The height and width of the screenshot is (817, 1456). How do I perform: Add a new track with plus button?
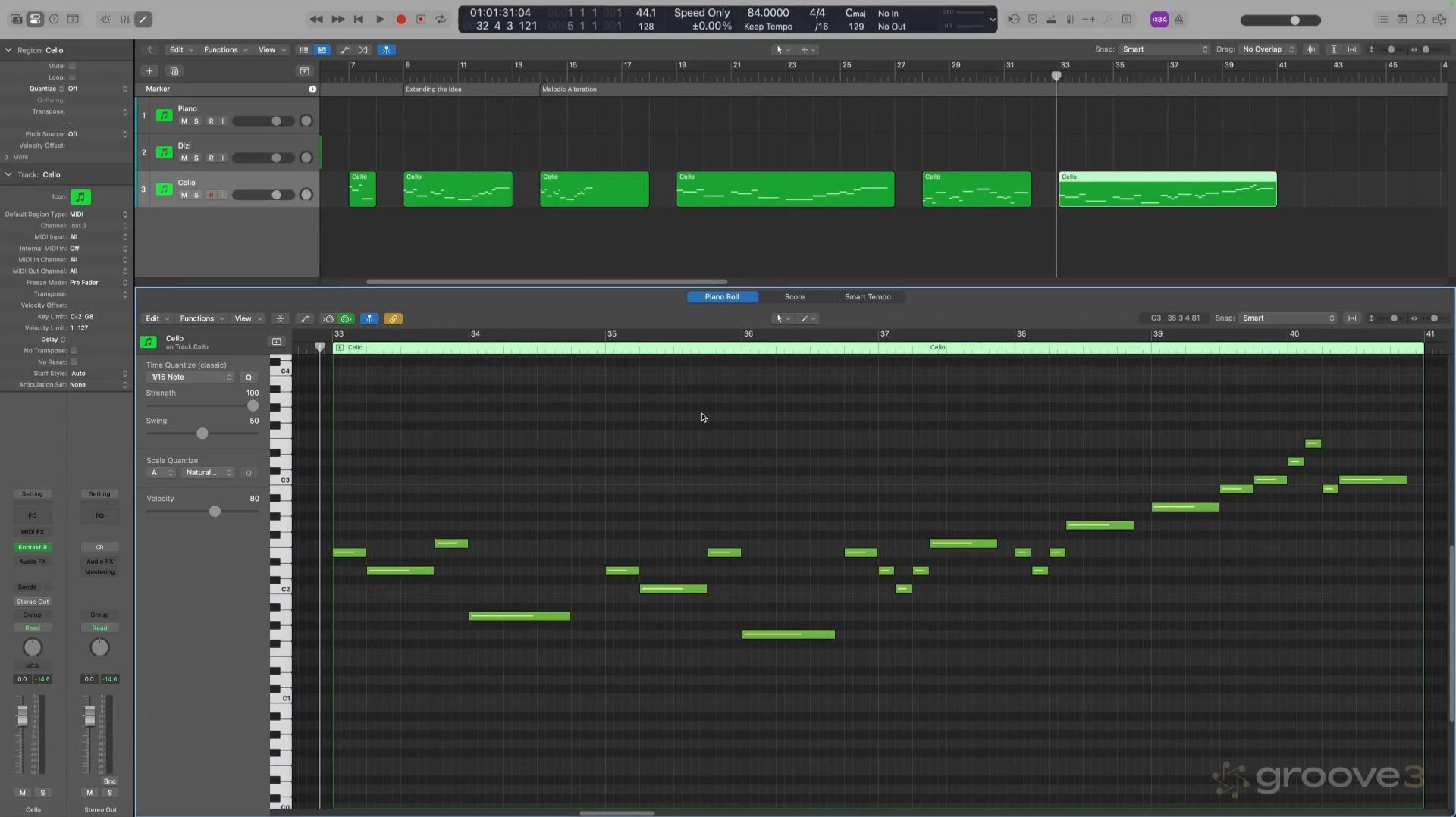[x=149, y=71]
